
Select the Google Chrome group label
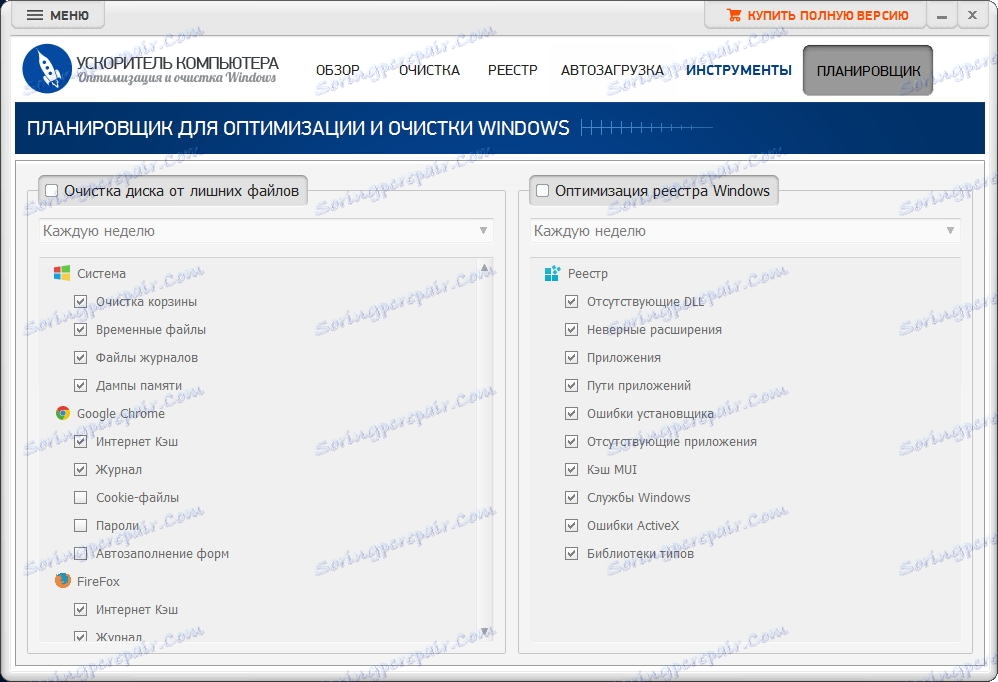click(x=120, y=414)
